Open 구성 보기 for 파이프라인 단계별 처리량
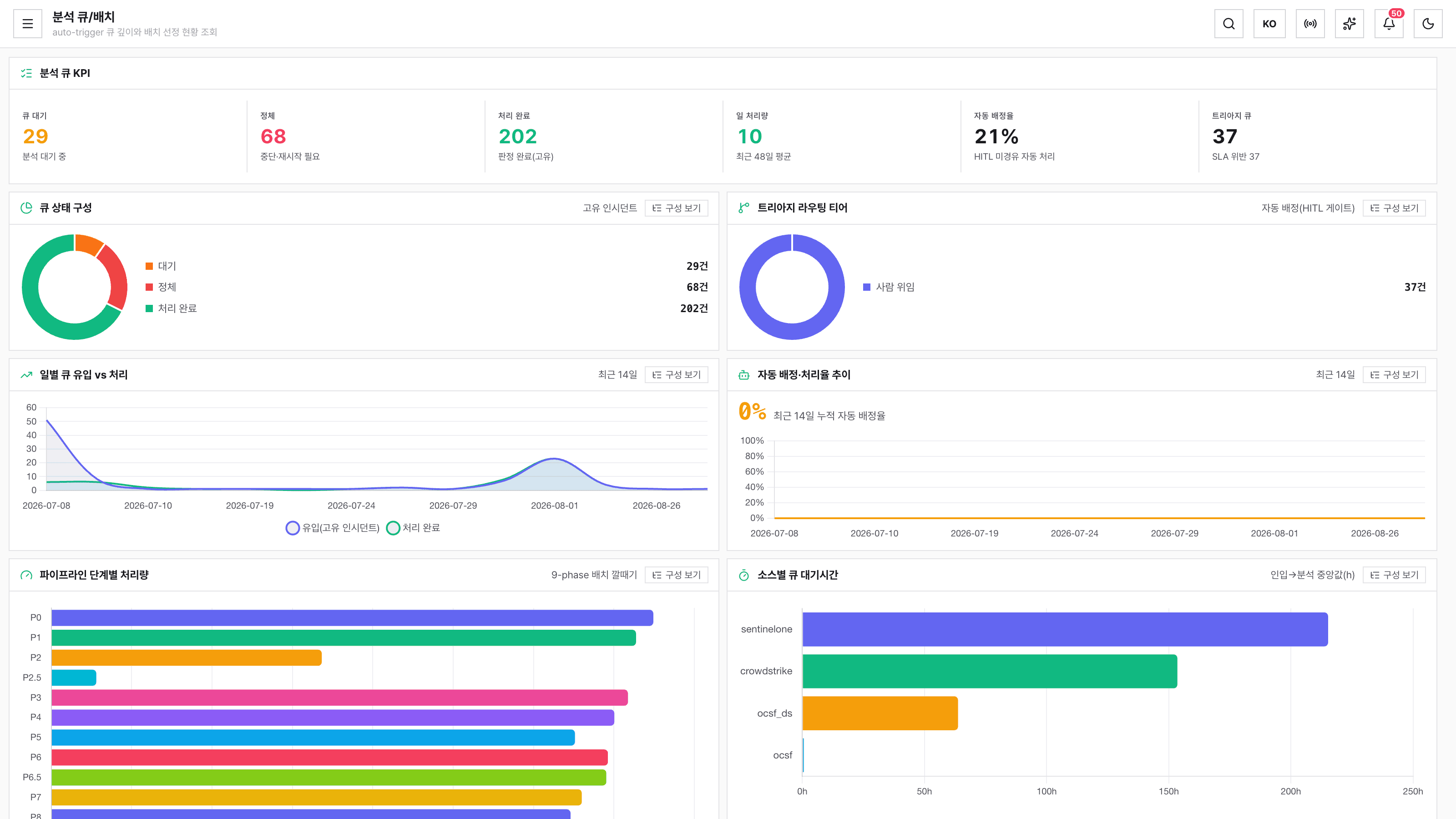This screenshot has width=1456, height=819. 677,575
